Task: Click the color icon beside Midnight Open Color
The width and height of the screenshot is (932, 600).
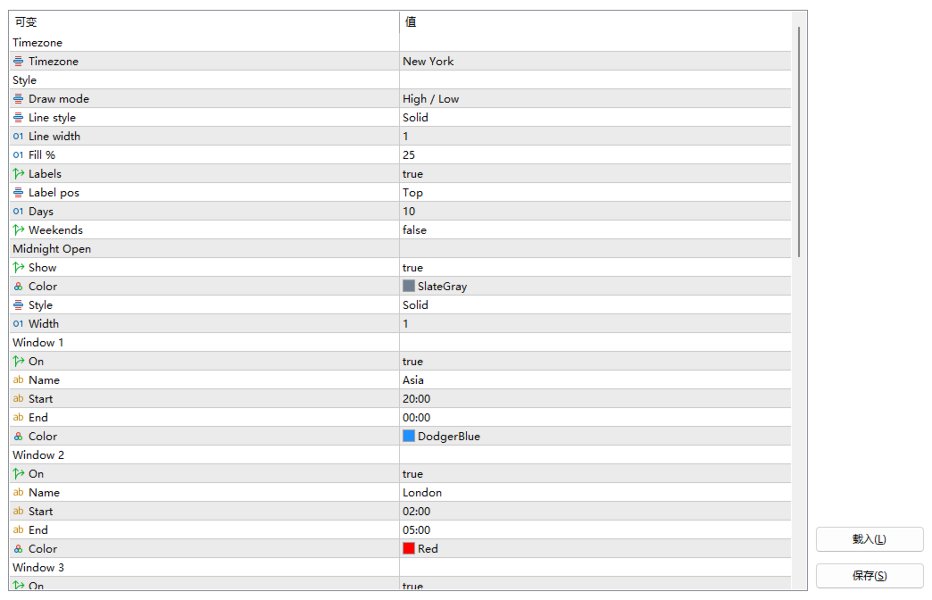Action: 18,287
